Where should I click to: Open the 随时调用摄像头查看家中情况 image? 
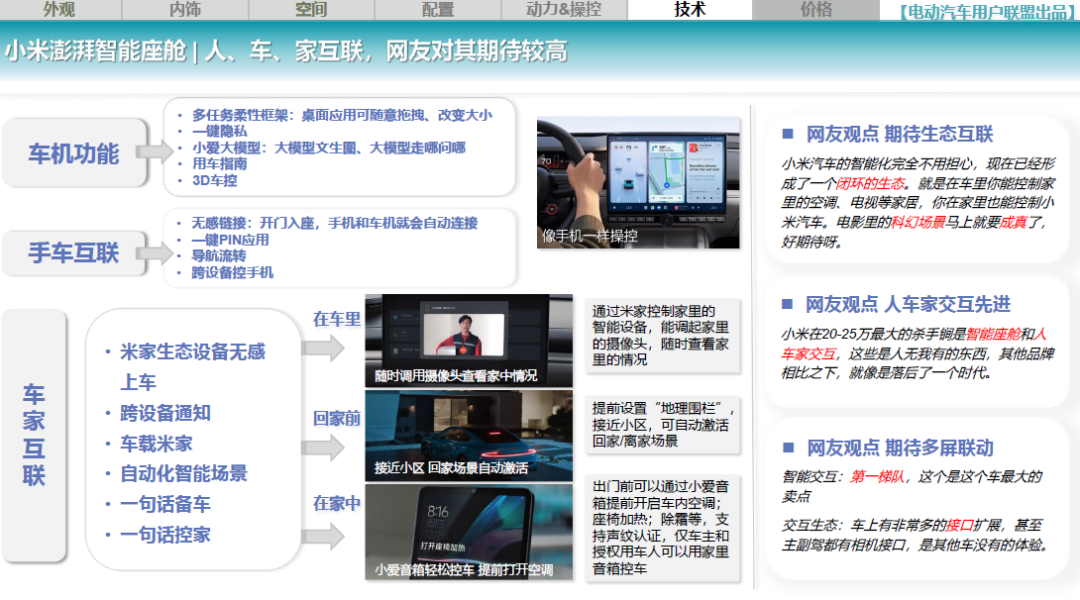pos(468,340)
